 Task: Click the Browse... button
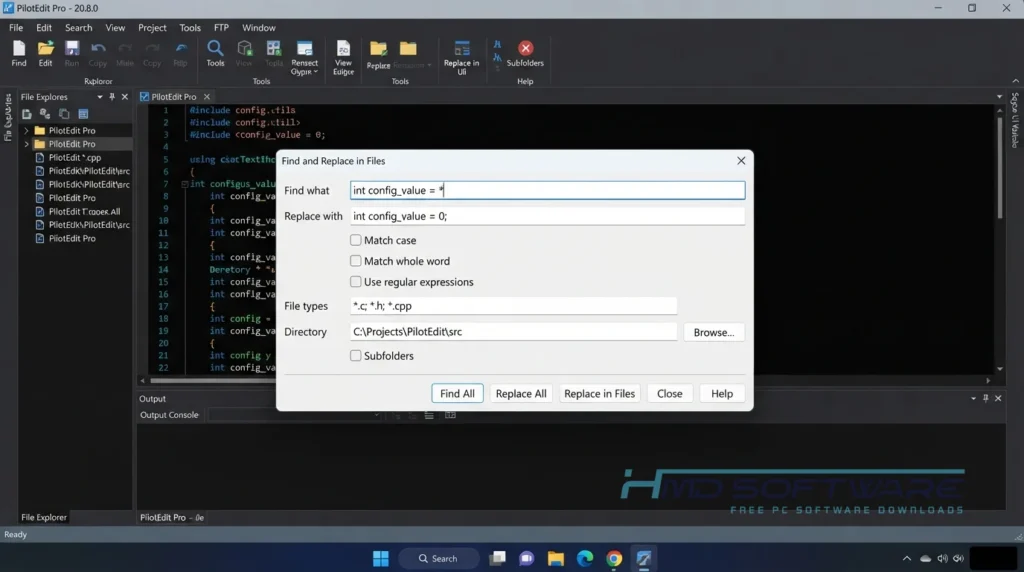[714, 332]
